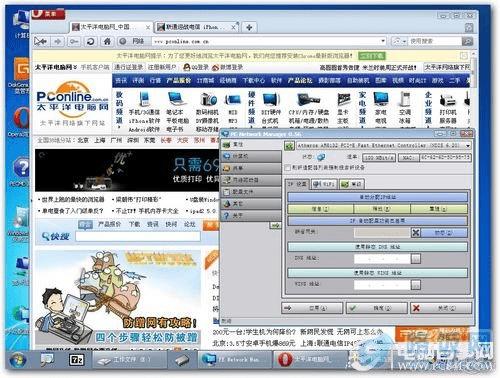Click green network adapter icon beside adapter list
The height and width of the screenshot is (378, 500).
[289, 146]
